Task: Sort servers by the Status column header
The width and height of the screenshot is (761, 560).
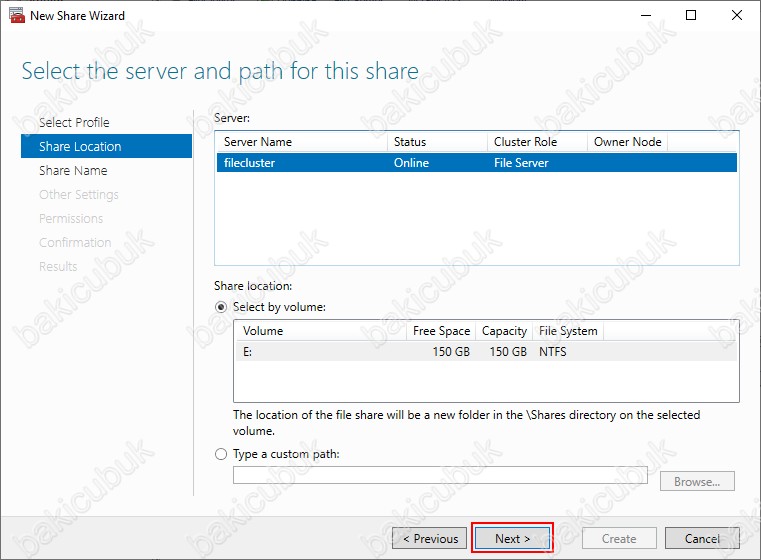Action: (x=437, y=142)
